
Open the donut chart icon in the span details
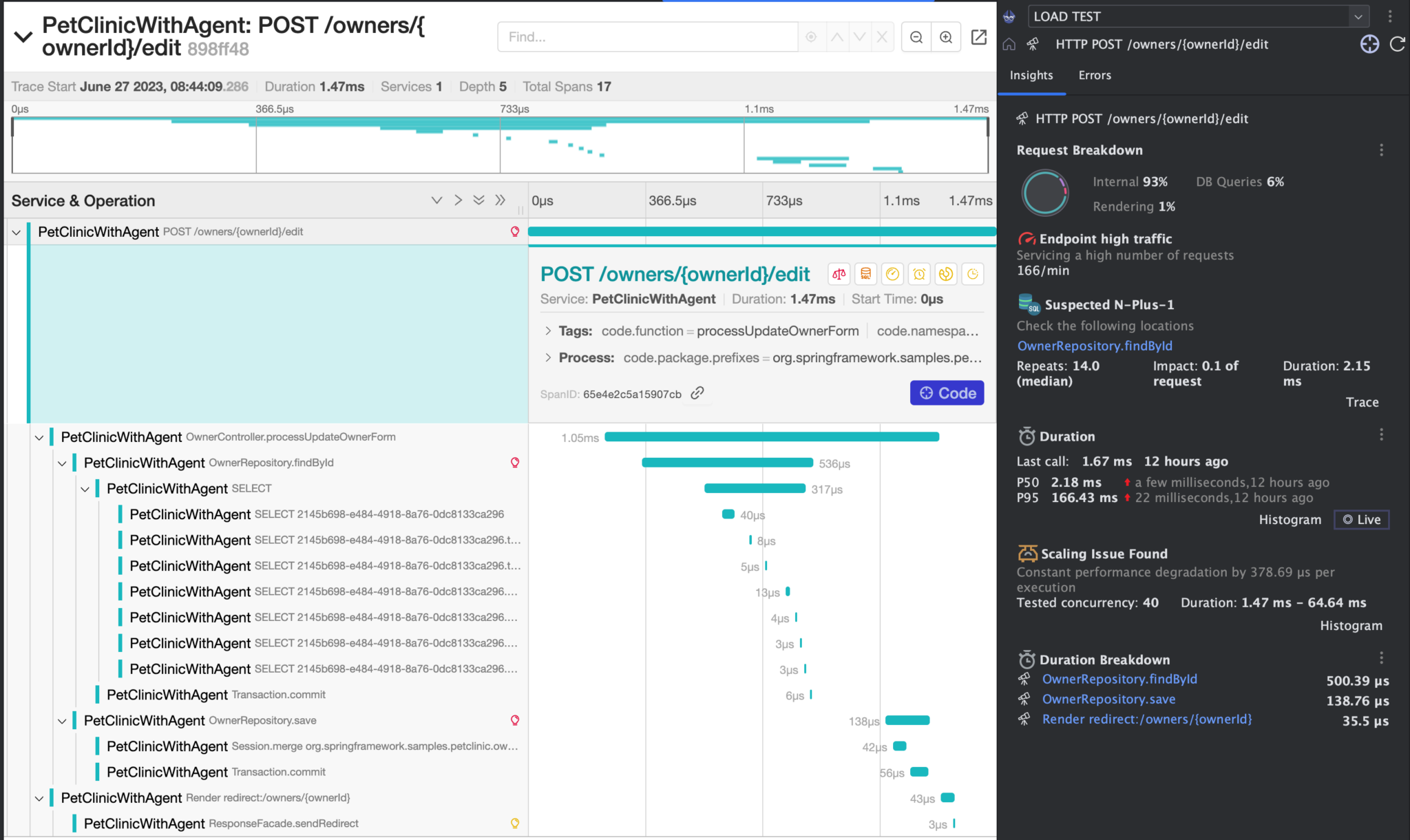(946, 273)
